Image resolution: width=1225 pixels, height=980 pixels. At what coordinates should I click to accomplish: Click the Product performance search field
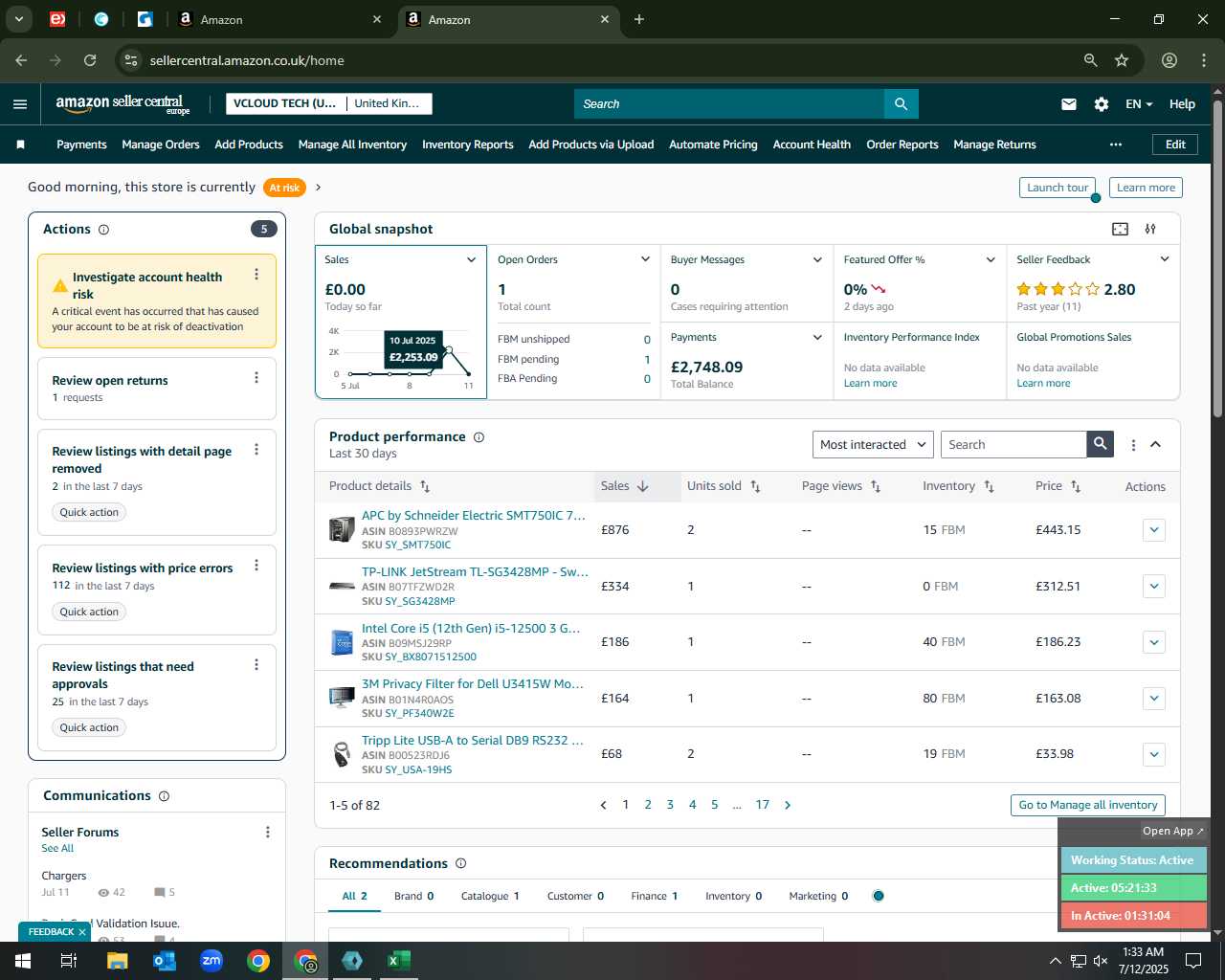coord(1014,444)
